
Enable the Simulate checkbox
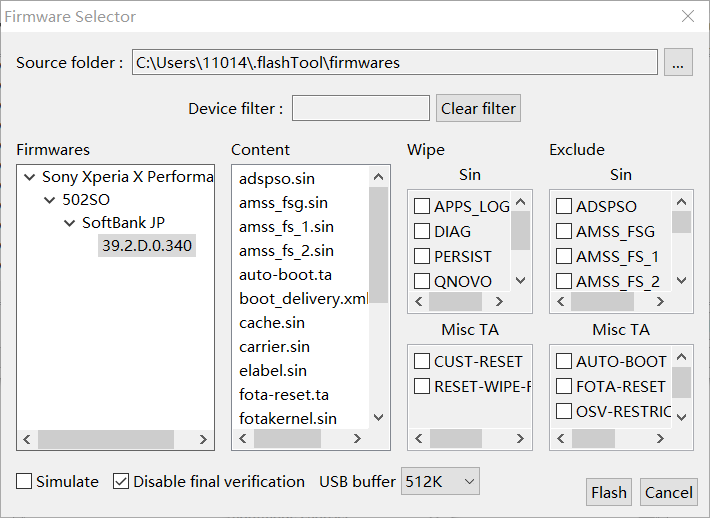point(24,481)
